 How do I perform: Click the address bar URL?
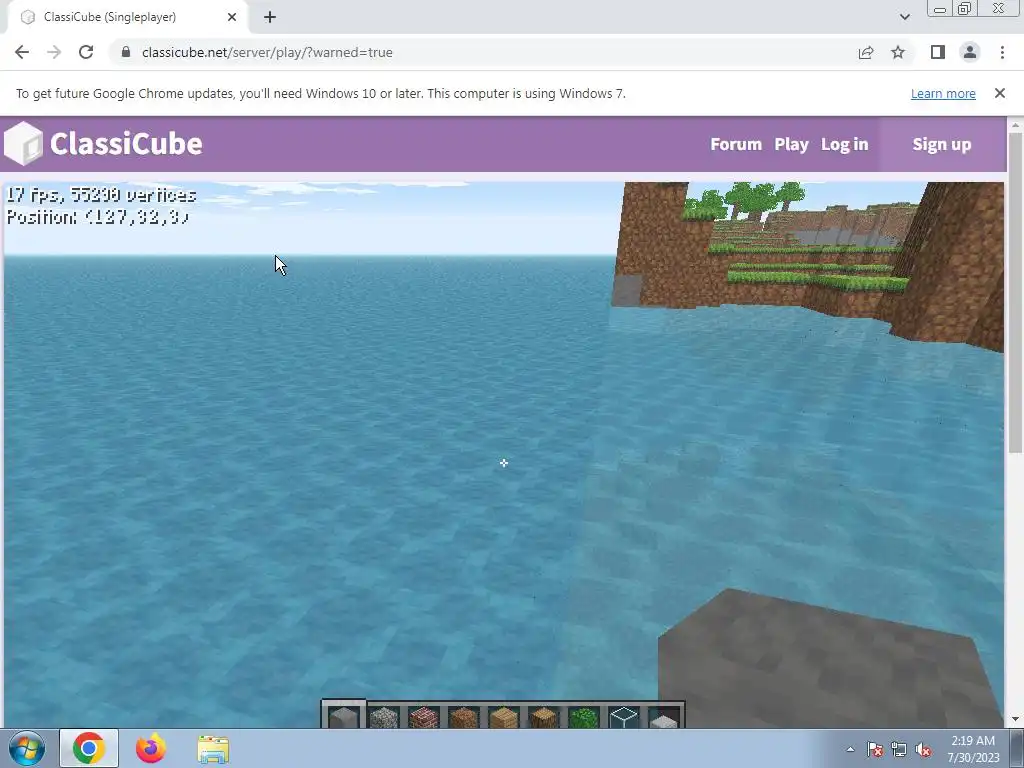click(x=267, y=52)
